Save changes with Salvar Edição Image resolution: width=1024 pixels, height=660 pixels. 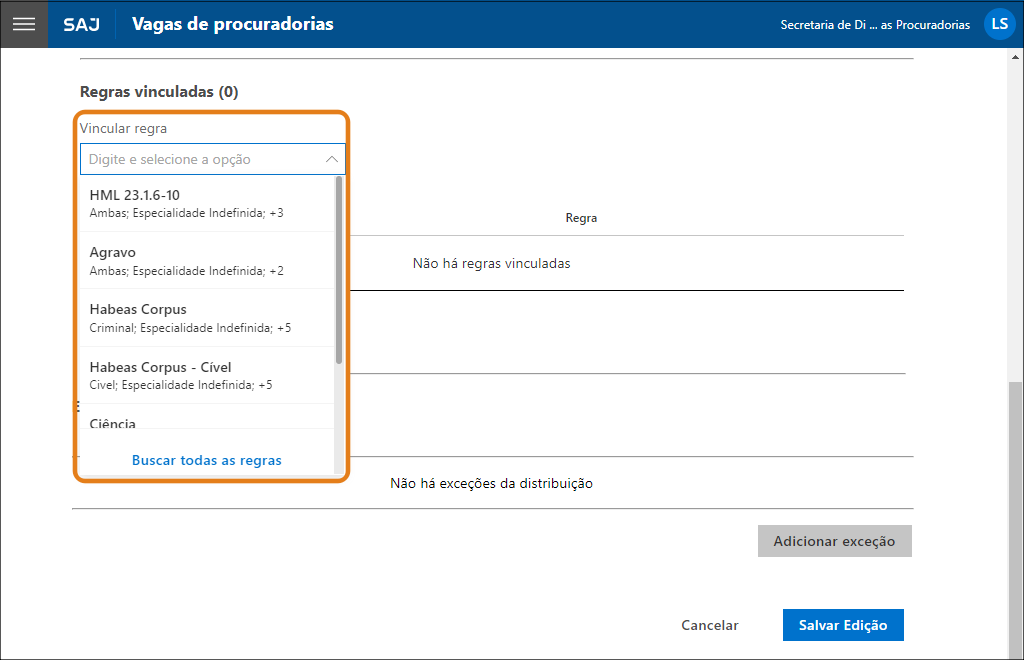click(842, 625)
